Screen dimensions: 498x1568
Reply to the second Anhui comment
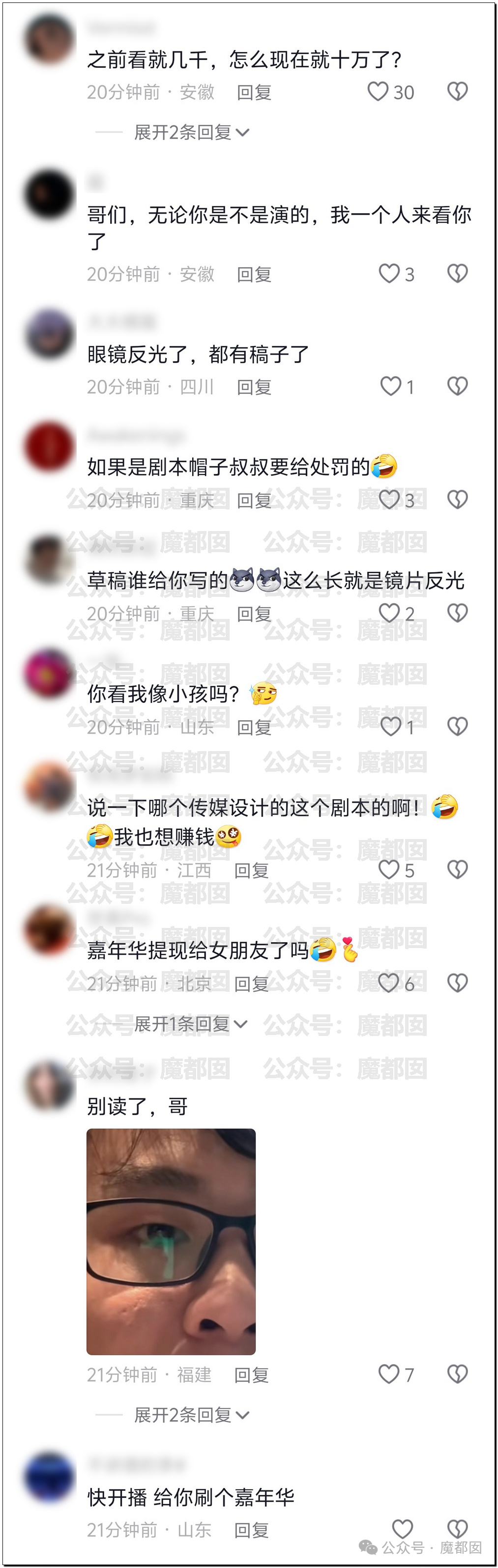(x=254, y=275)
